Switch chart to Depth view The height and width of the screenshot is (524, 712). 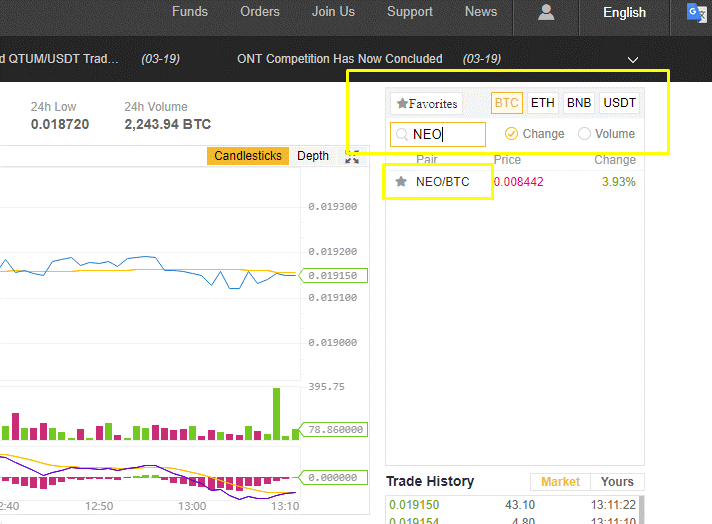tap(313, 156)
